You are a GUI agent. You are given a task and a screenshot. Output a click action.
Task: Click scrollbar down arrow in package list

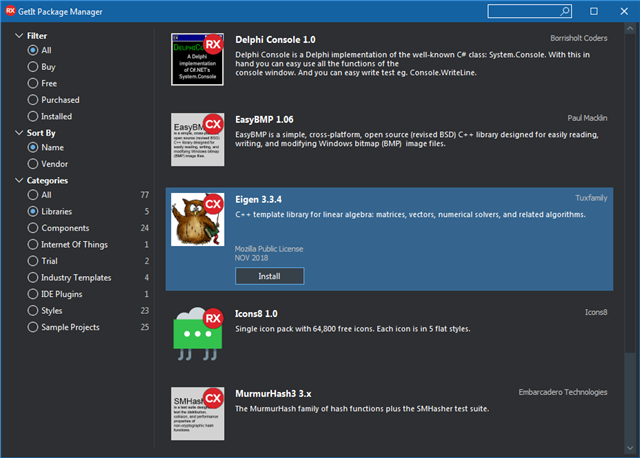(630, 448)
